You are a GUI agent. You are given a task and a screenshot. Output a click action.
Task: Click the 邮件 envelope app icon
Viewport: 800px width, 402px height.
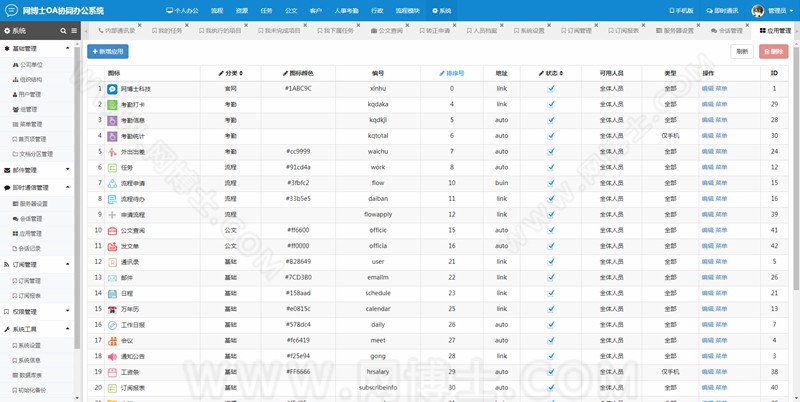click(112, 278)
